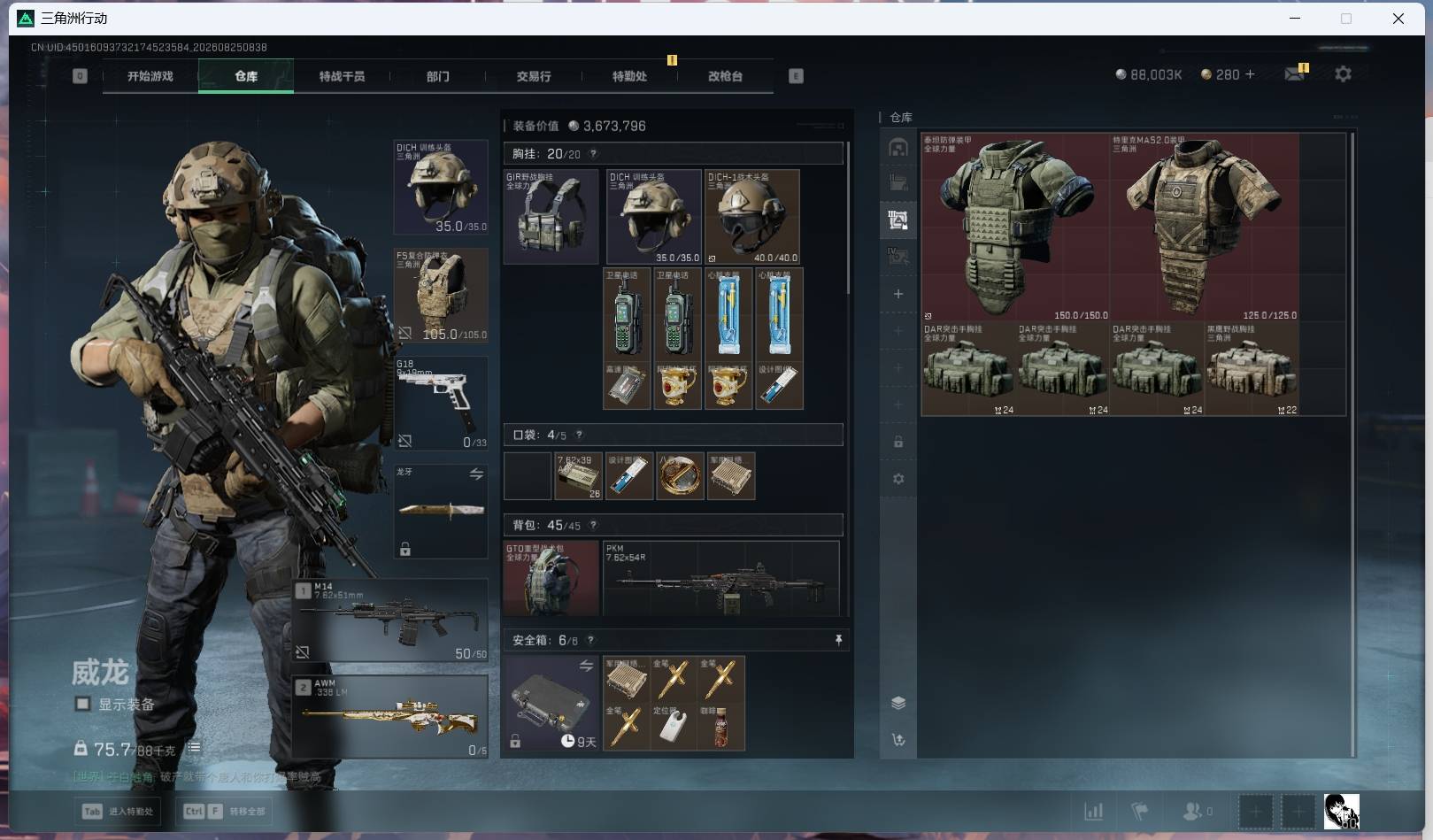Open the 特战干员 tab
Image resolution: width=1433 pixels, height=840 pixels.
pyautogui.click(x=342, y=76)
